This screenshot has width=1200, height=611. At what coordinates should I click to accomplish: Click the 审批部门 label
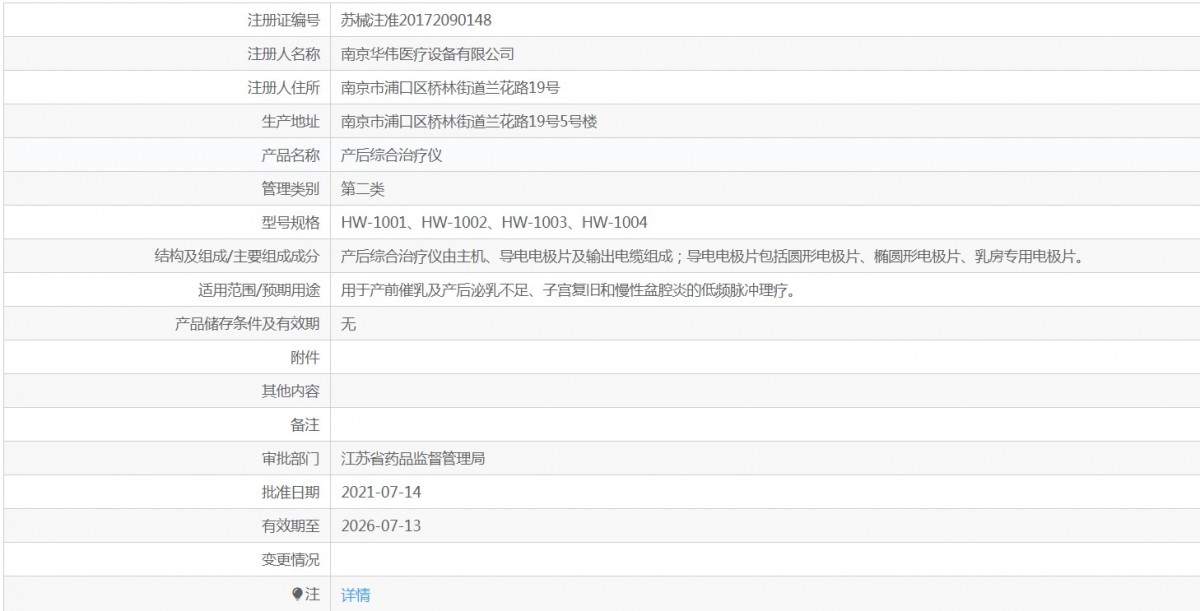coord(290,459)
